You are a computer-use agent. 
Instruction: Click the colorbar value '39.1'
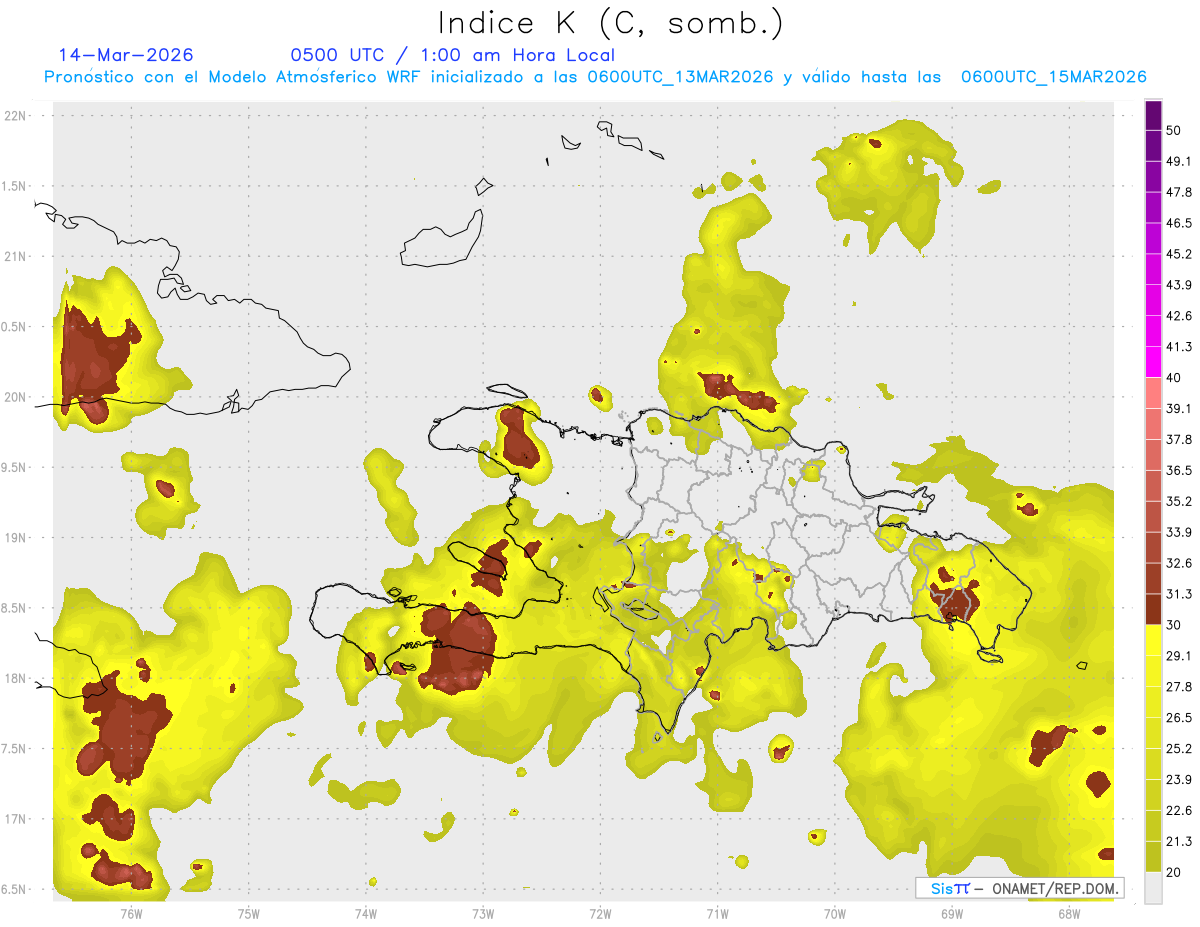tap(1178, 408)
